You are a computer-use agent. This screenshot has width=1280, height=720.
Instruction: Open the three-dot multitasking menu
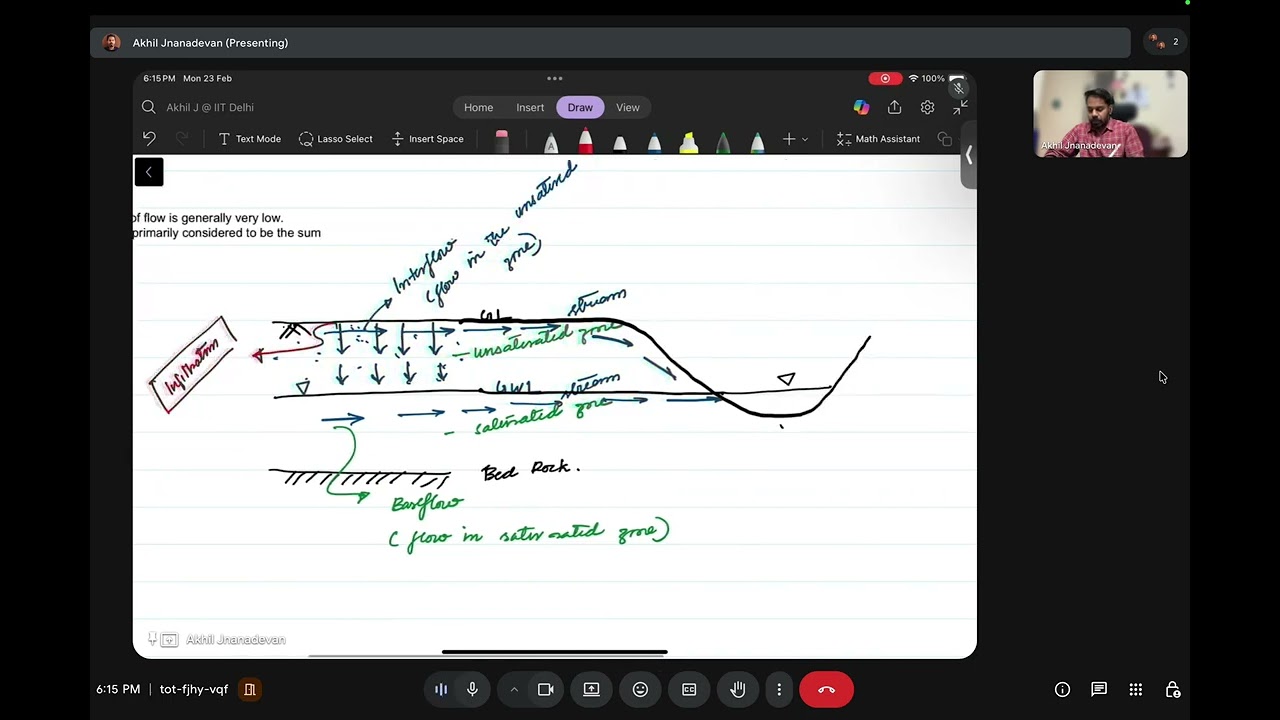pos(555,78)
